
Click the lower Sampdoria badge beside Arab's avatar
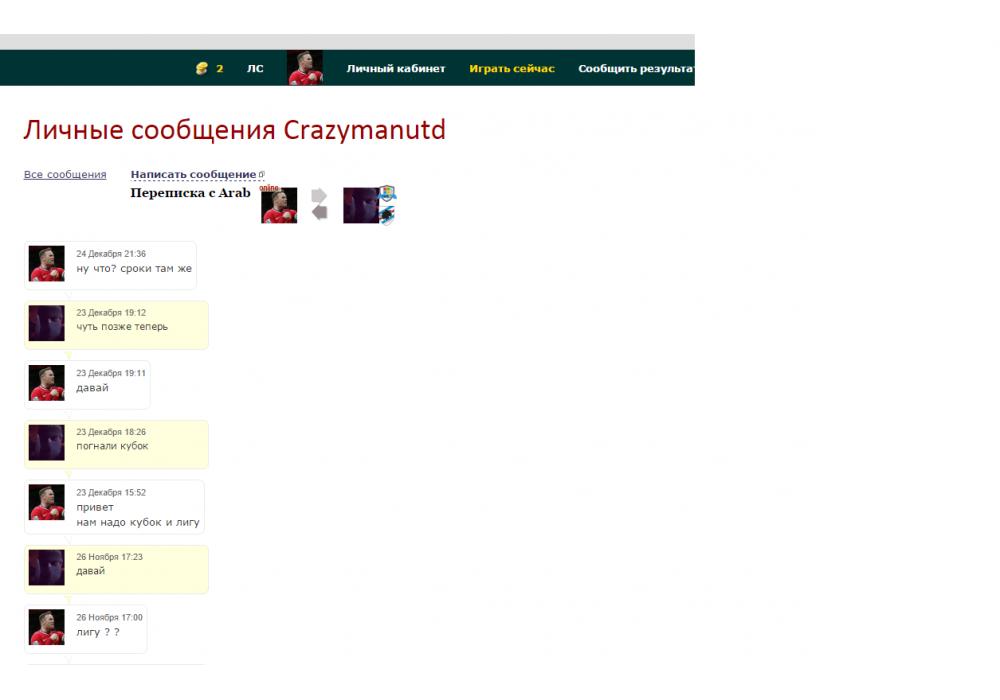386,214
